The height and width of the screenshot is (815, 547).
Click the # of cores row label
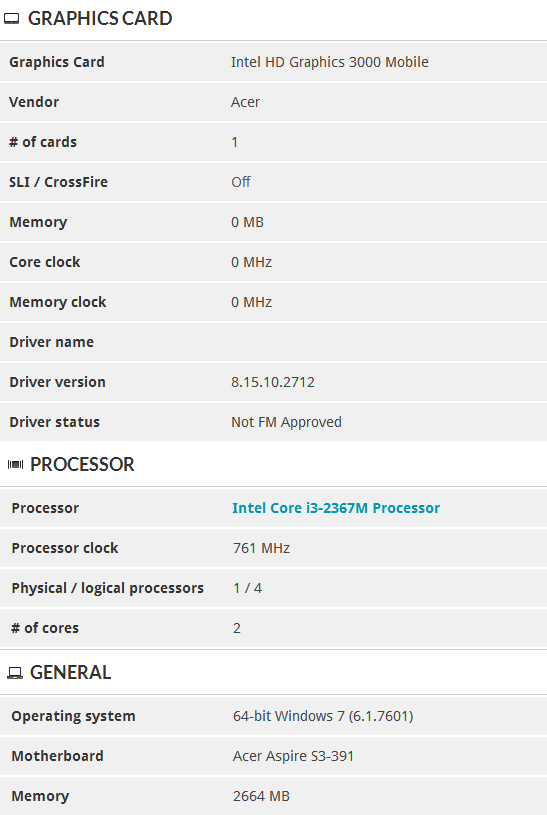[x=45, y=628]
